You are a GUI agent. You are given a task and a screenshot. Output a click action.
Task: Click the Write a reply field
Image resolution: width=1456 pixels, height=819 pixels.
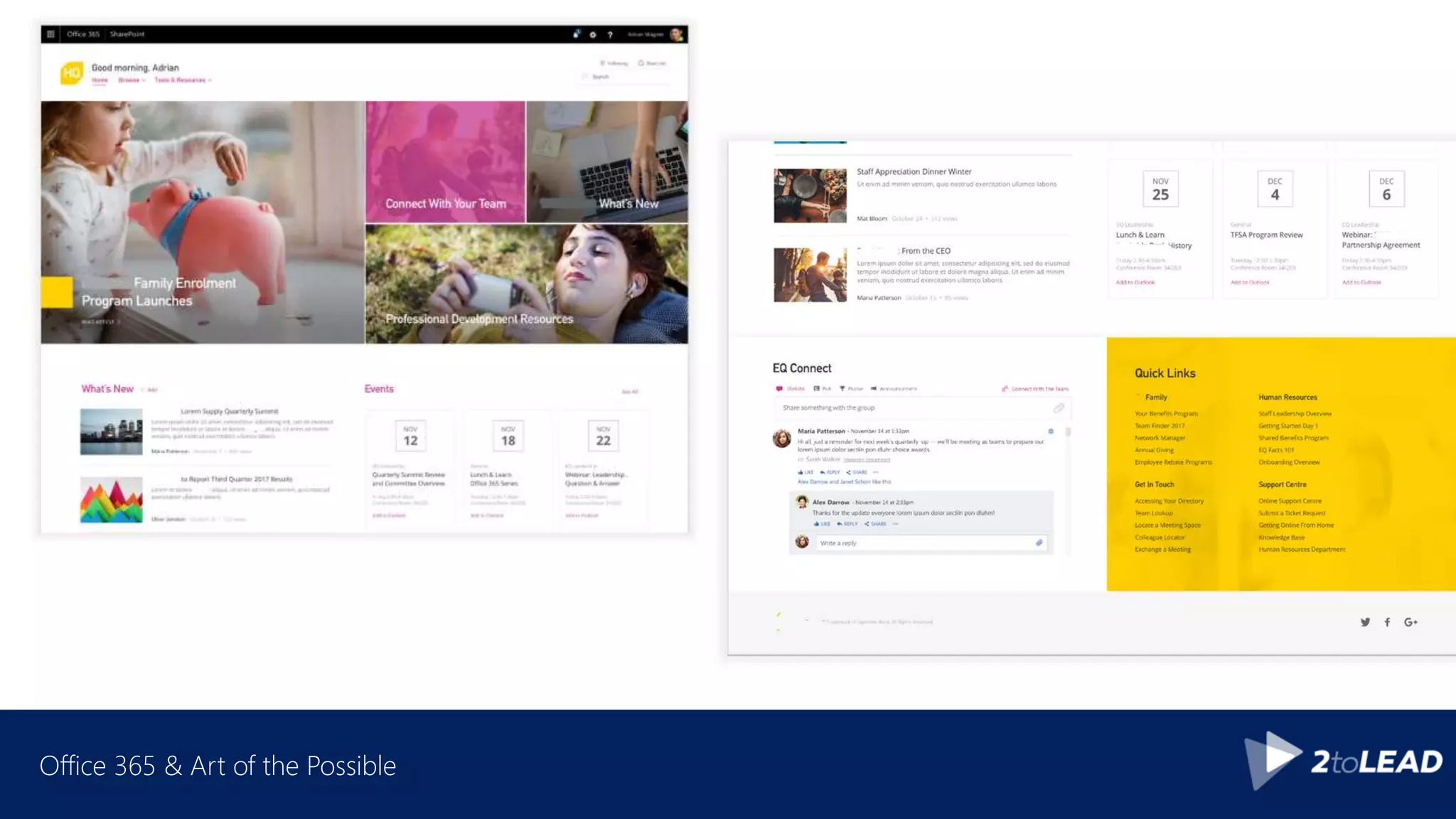pyautogui.click(x=931, y=543)
